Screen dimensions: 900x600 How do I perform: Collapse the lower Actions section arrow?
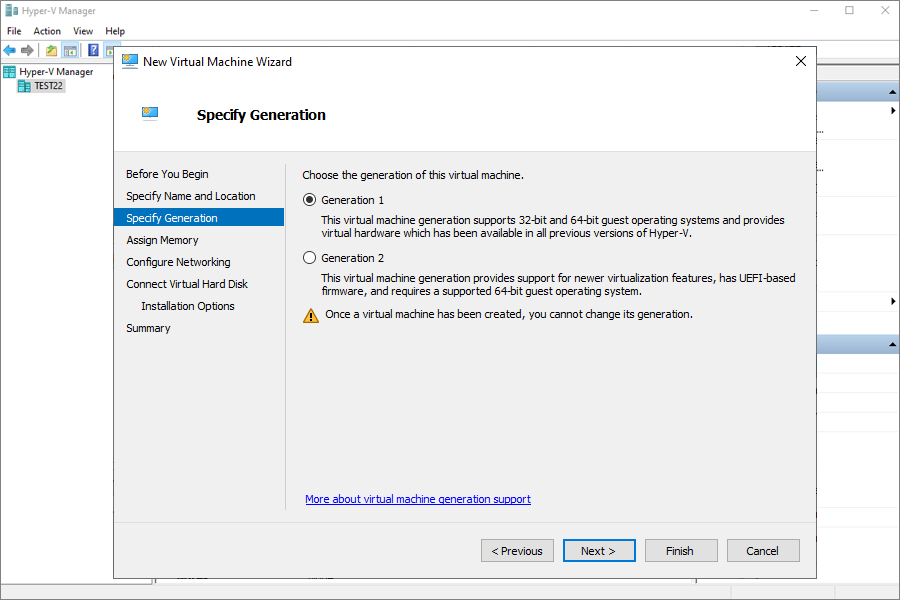click(x=892, y=344)
